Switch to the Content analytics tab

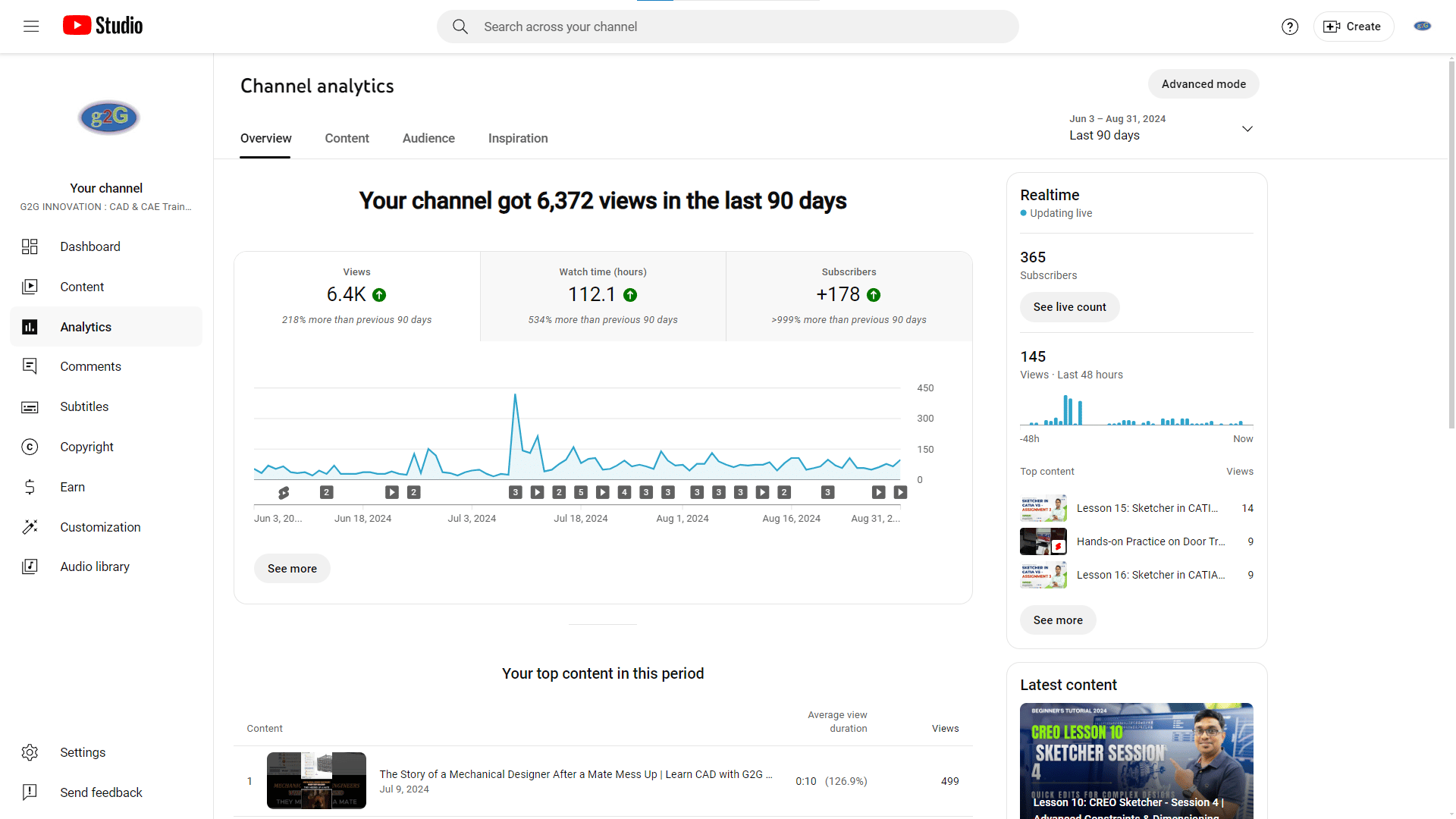(347, 138)
